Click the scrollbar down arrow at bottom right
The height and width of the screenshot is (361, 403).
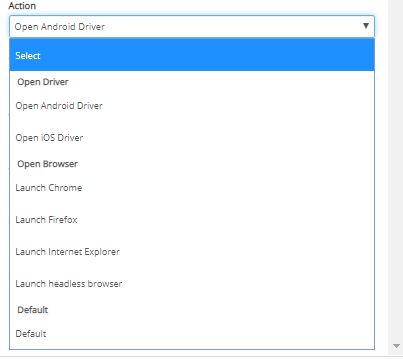click(x=396, y=346)
